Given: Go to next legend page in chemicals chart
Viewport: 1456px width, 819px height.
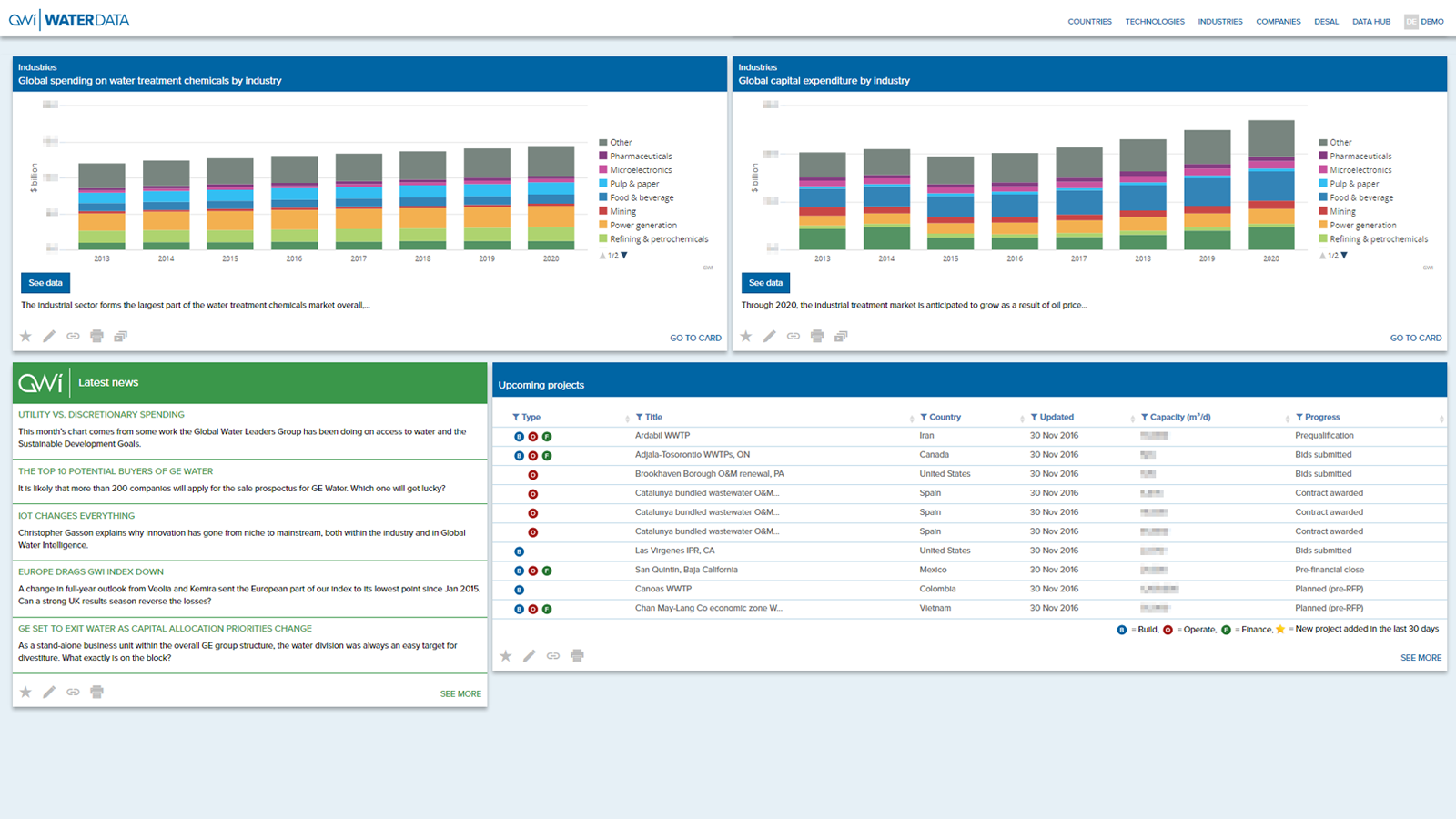Looking at the screenshot, I should coord(624,256).
